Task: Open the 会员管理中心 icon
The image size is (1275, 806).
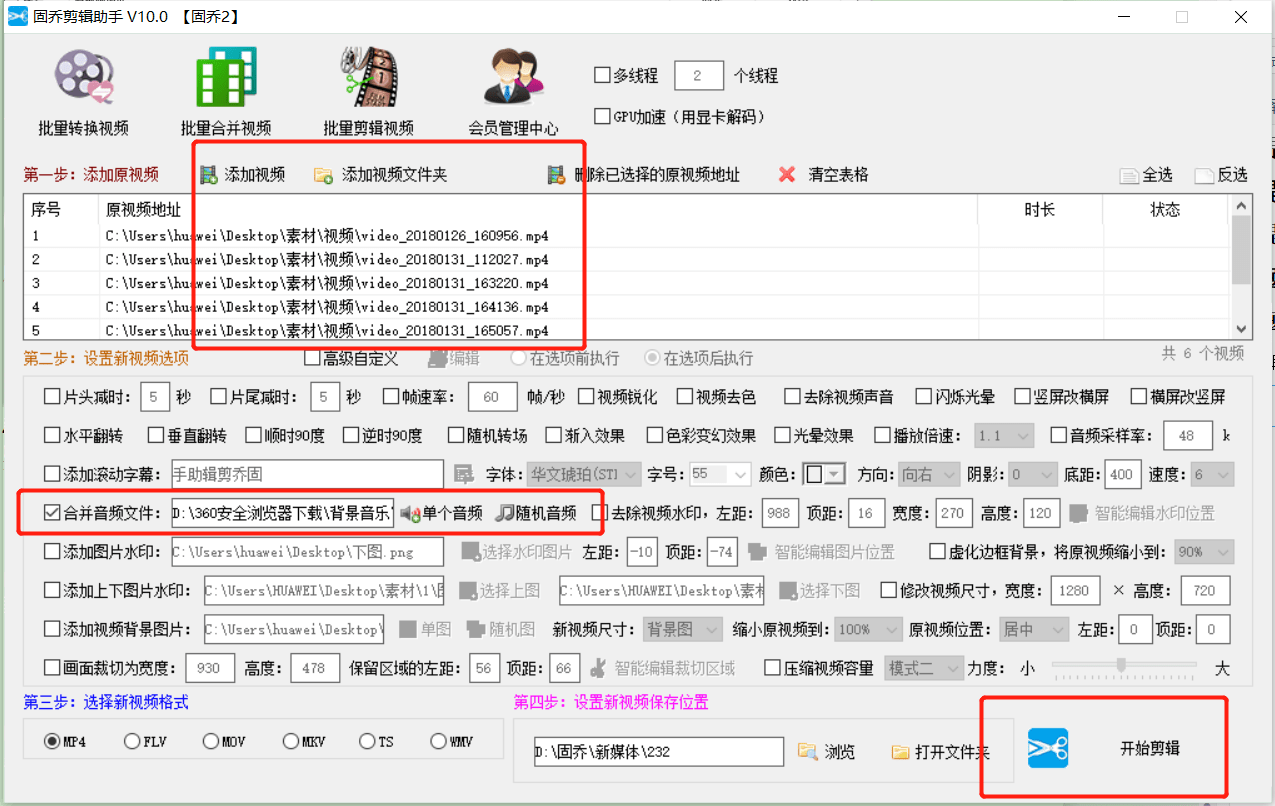Action: coord(513,78)
